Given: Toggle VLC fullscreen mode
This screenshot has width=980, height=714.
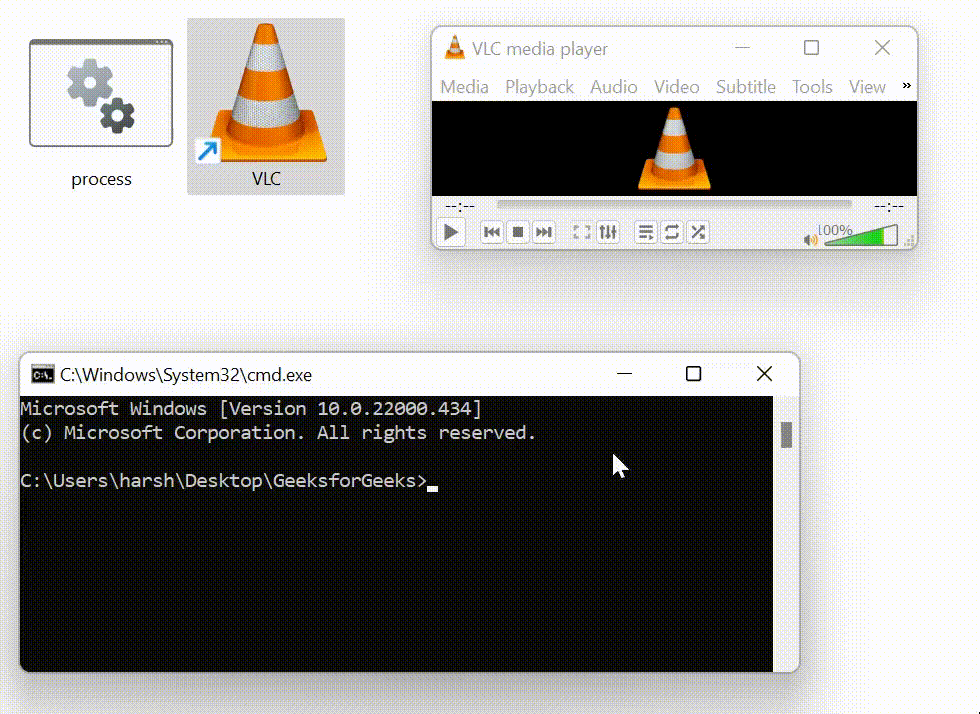Looking at the screenshot, I should click(582, 233).
